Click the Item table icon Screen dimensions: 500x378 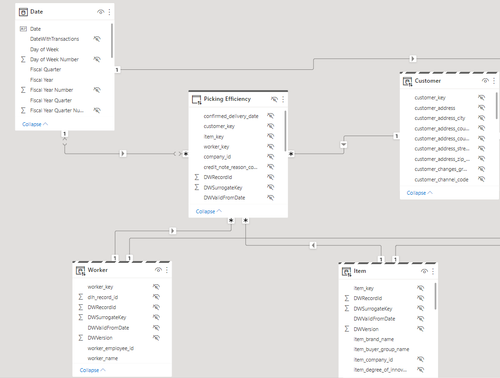tap(346, 272)
